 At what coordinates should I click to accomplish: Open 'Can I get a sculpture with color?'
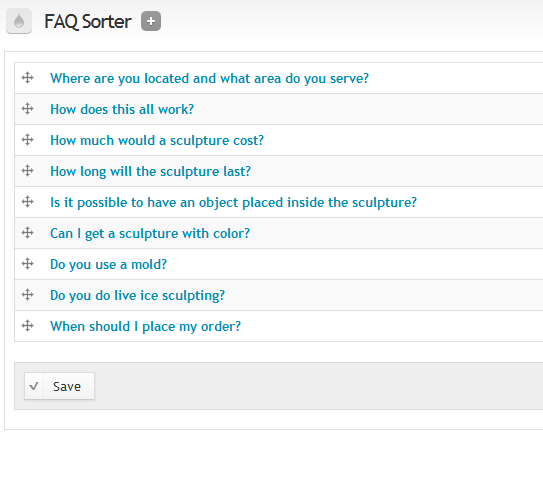[x=150, y=233]
